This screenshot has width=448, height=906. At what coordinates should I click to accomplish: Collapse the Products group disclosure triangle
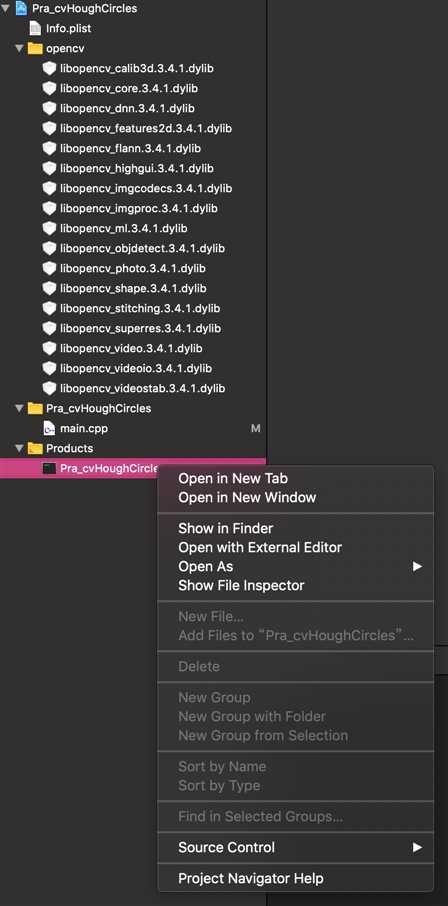[x=20, y=448]
